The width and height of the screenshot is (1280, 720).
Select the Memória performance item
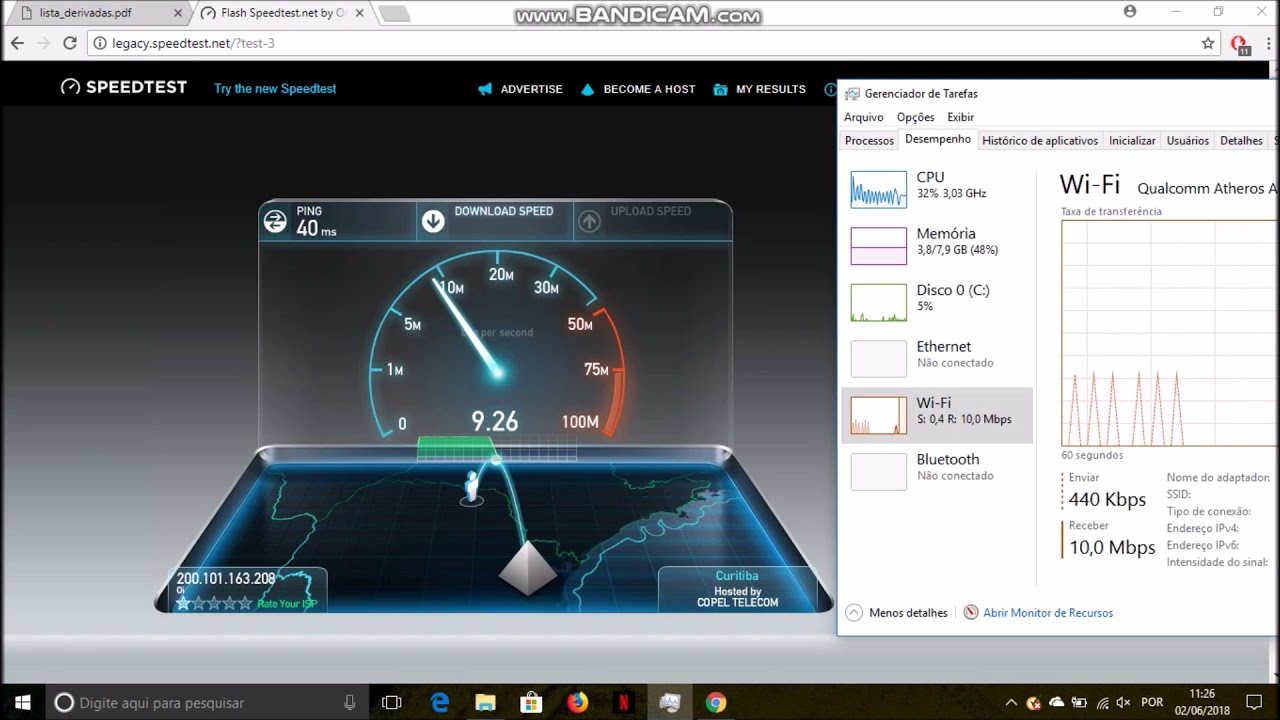(x=937, y=245)
